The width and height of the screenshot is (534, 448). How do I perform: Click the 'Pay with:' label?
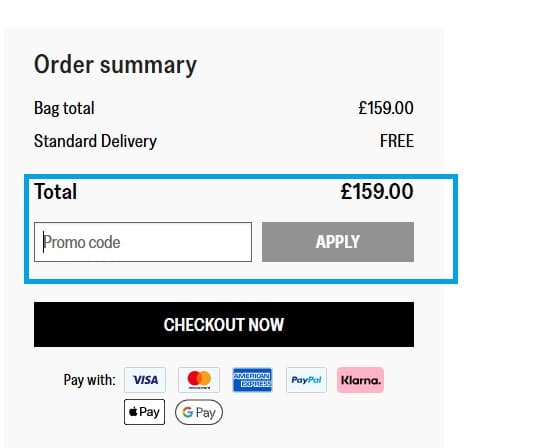coord(90,380)
